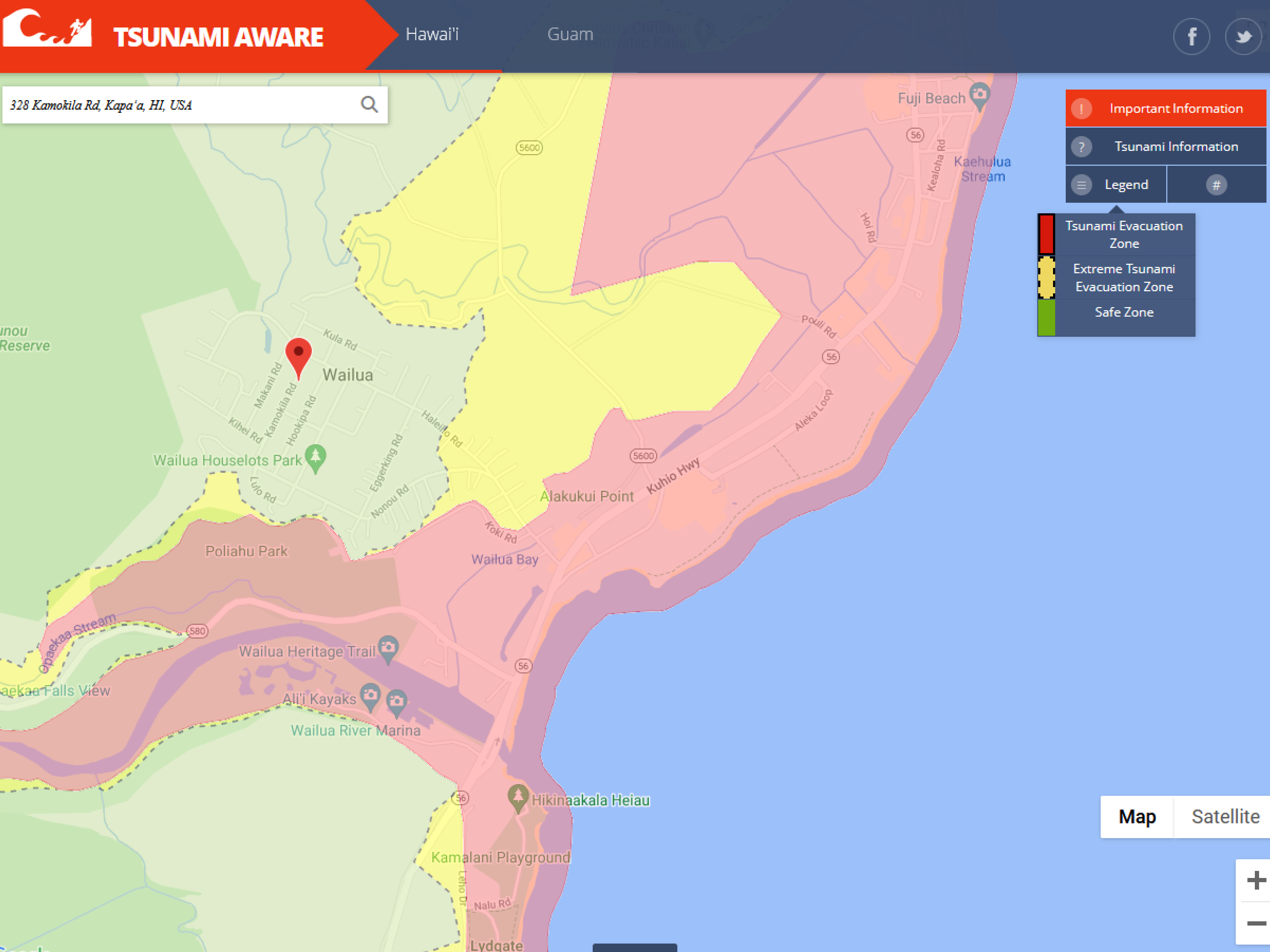
Task: Click the Fuji Beach camera marker
Action: click(979, 96)
